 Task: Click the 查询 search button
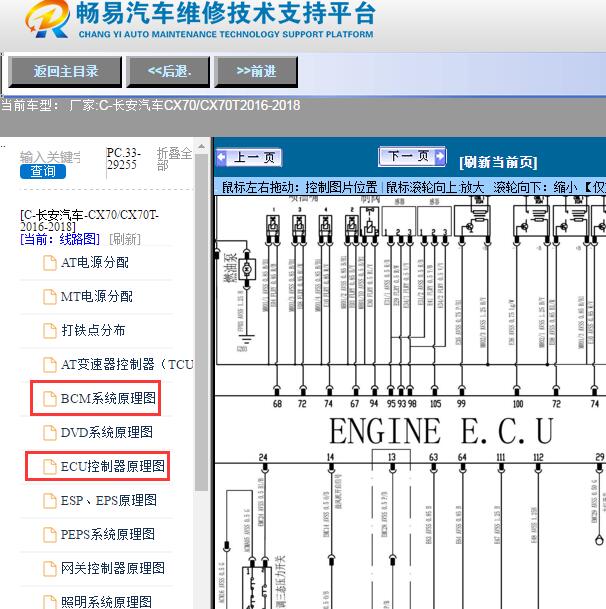(x=43, y=171)
